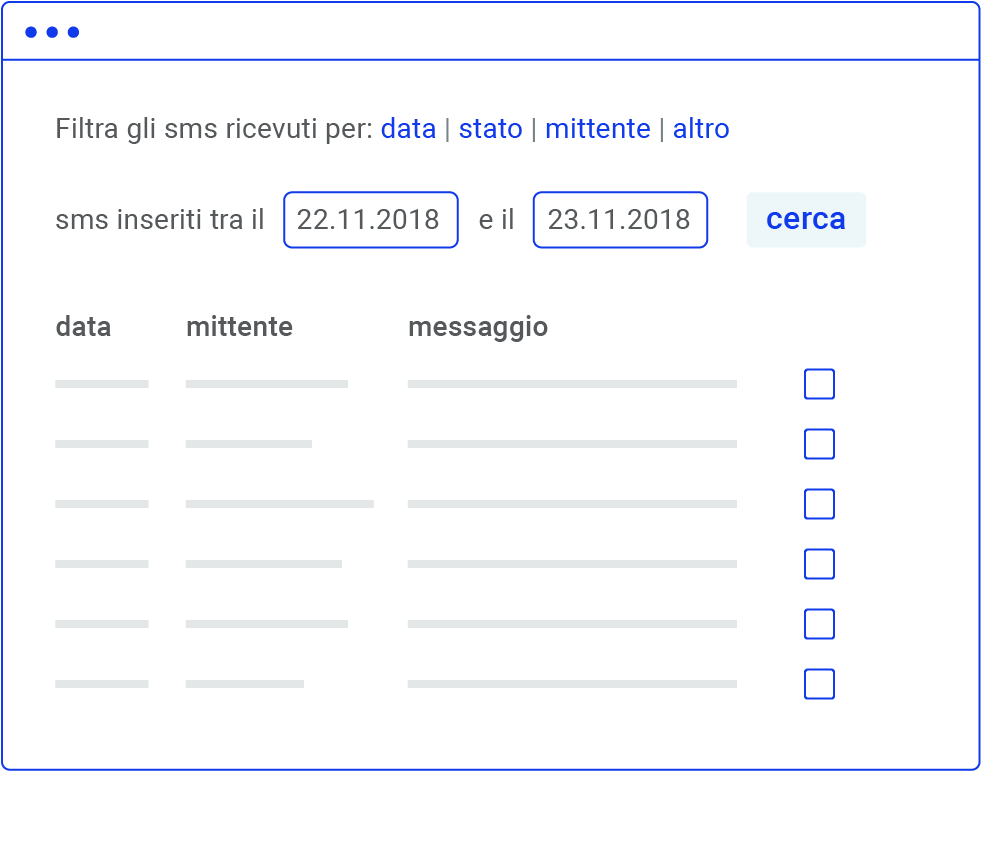Viewport: 981px width, 841px height.
Task: Filter received sms by stato
Action: click(x=490, y=129)
